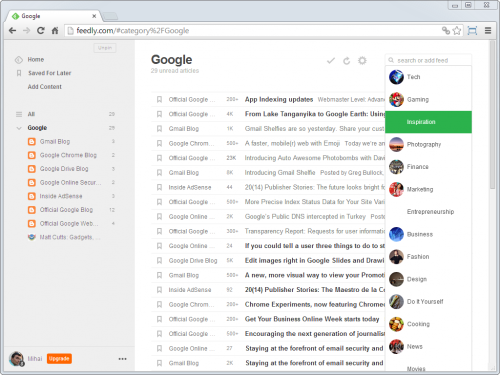Open Saved For Later section

point(49,73)
